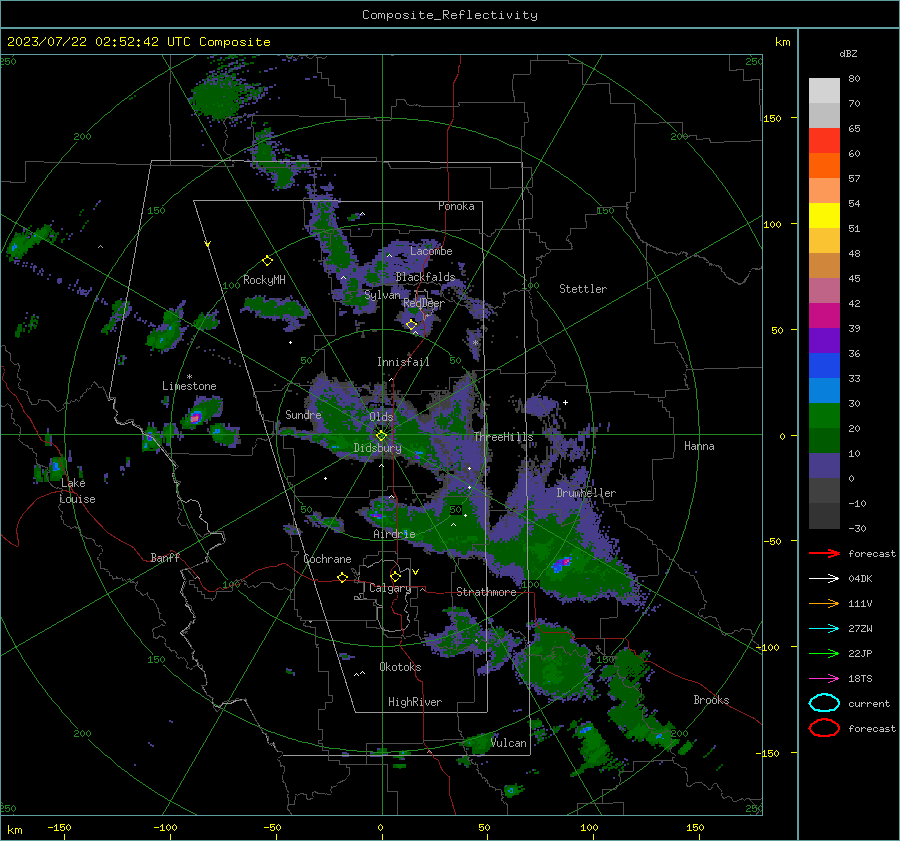Viewport: 900px width, 841px height.
Task: Click the yellow diamond marker above Calgary
Action: pos(395,576)
